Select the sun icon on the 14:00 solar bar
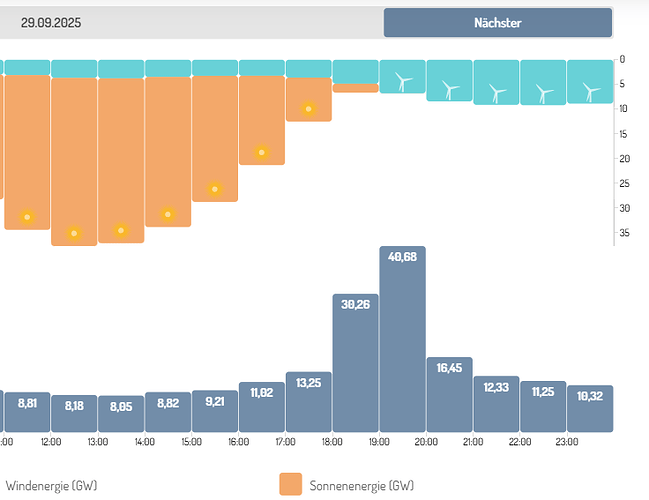This screenshot has height=500, width=649. tap(168, 214)
